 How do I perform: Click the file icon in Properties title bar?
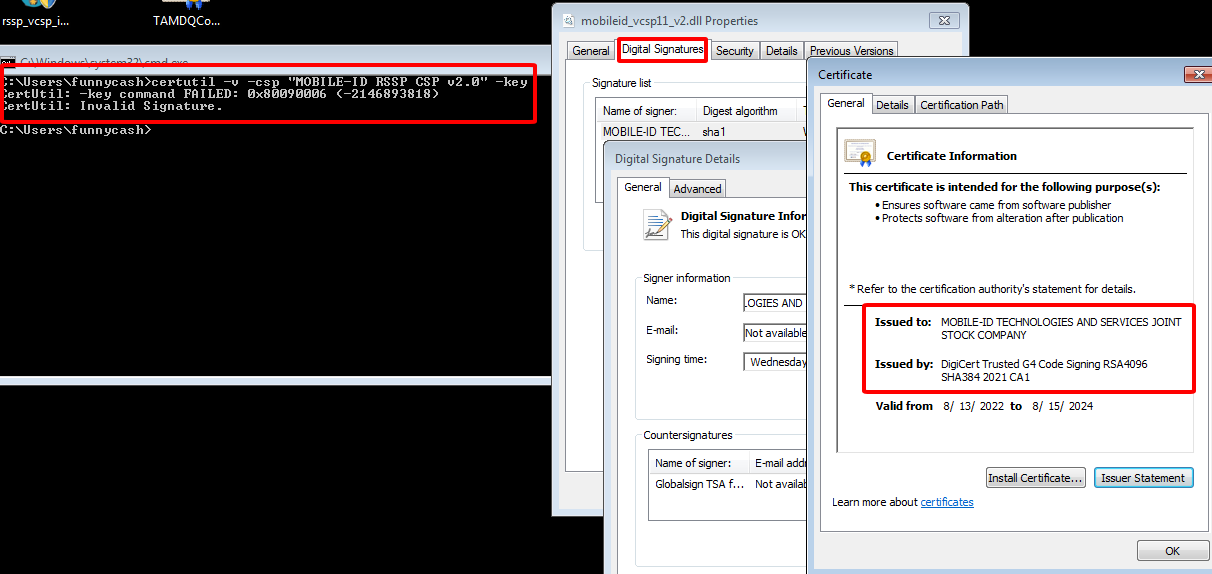pyautogui.click(x=569, y=20)
